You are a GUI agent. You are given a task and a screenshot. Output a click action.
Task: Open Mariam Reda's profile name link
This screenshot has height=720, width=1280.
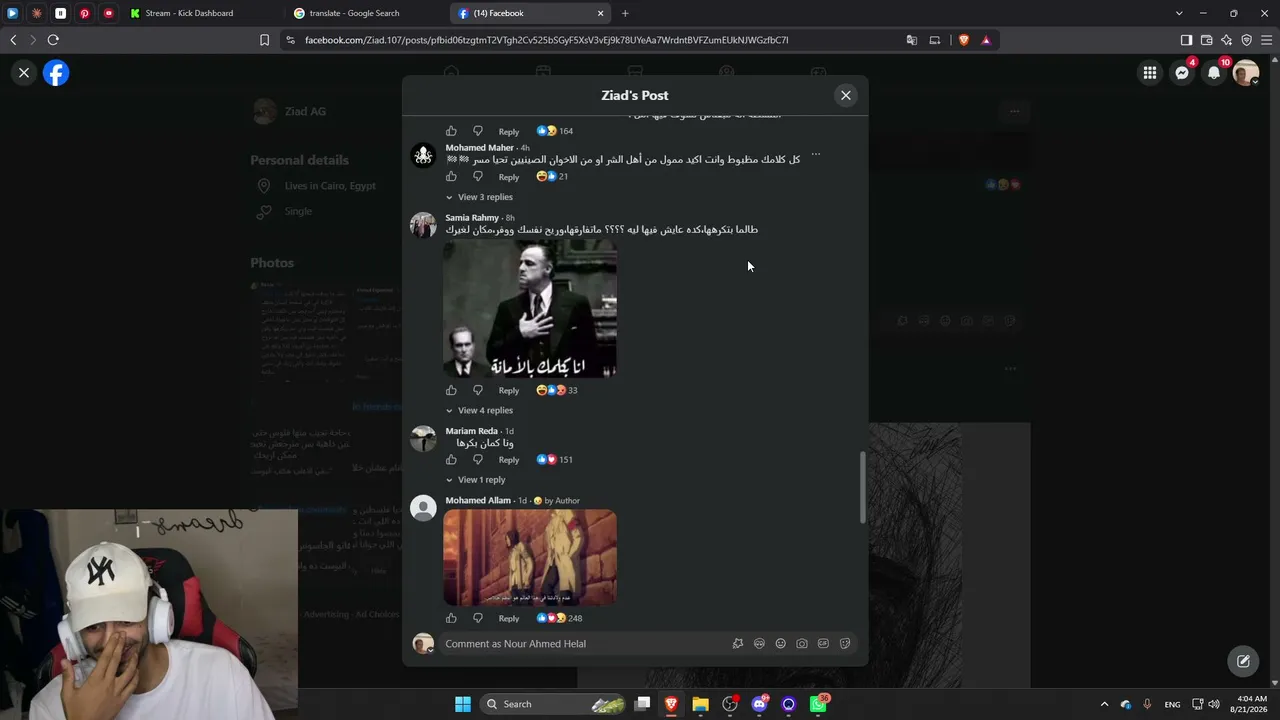(x=472, y=431)
